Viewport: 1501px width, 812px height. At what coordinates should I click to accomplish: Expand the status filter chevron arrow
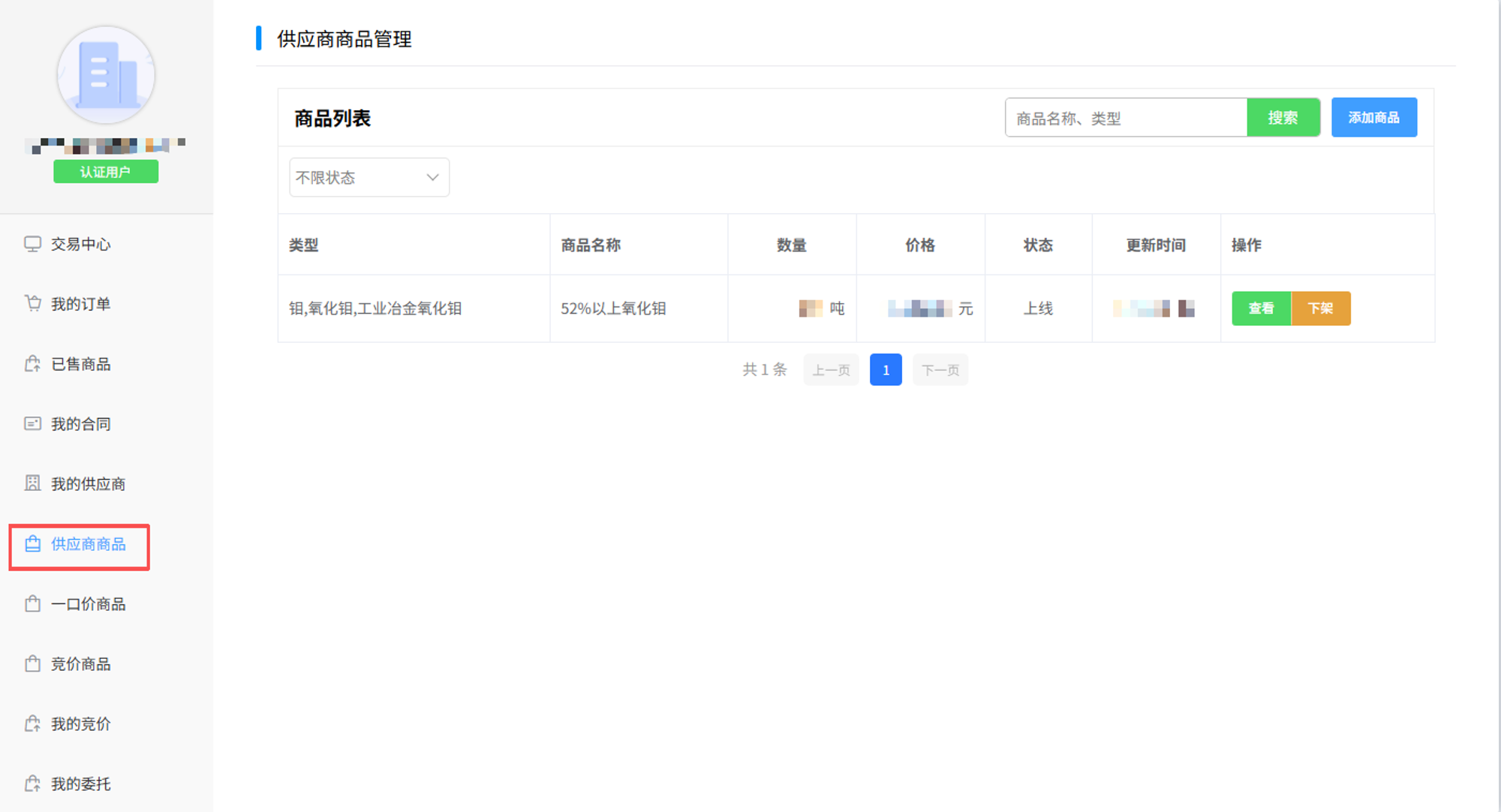coord(432,178)
